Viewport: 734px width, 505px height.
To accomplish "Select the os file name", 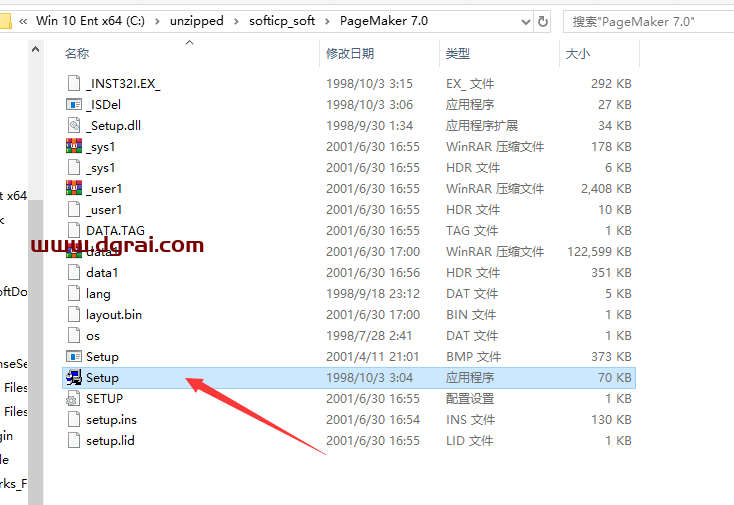I will pos(93,336).
